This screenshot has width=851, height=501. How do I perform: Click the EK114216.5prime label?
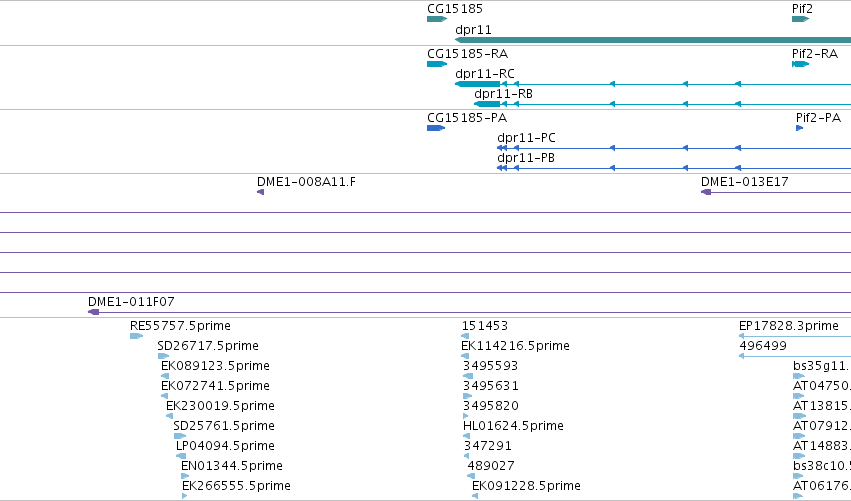click(515, 346)
